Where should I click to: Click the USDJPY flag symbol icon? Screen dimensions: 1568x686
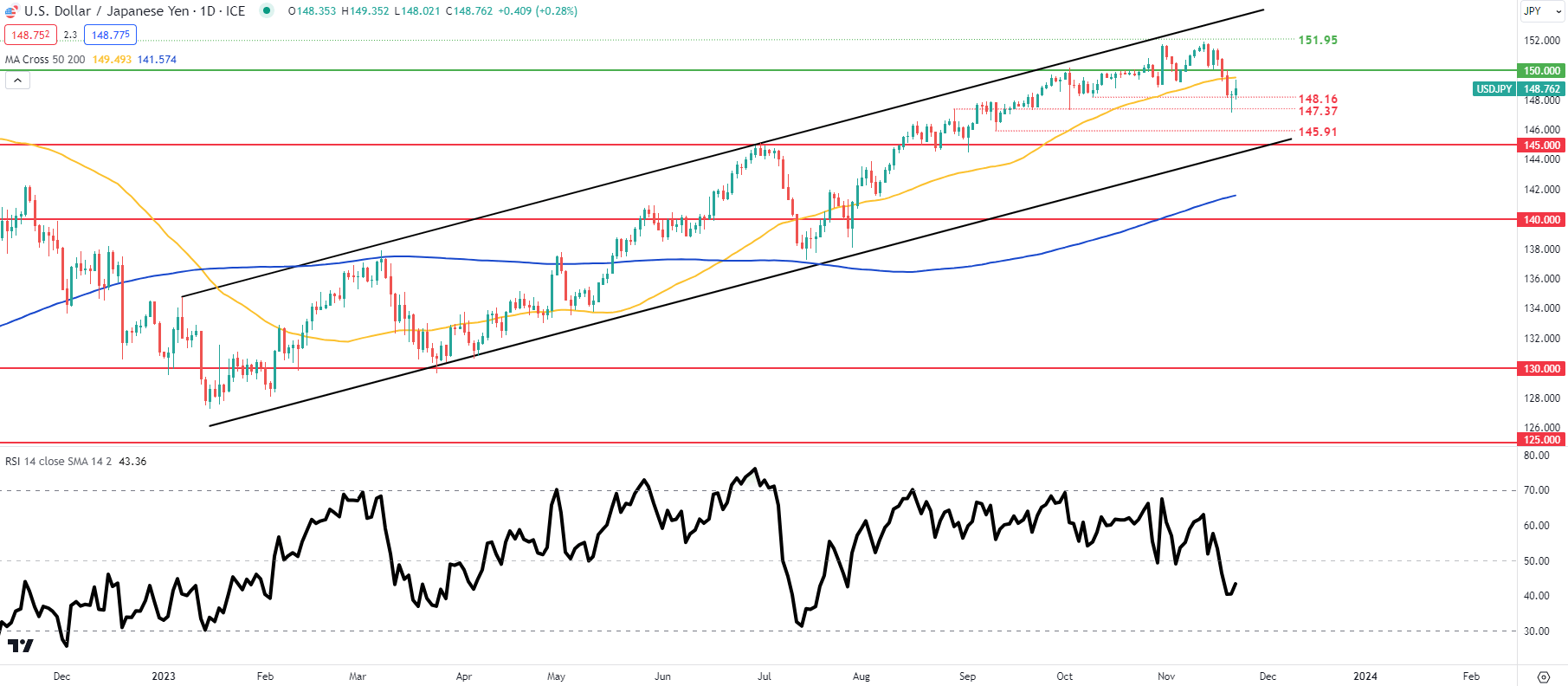(11, 11)
